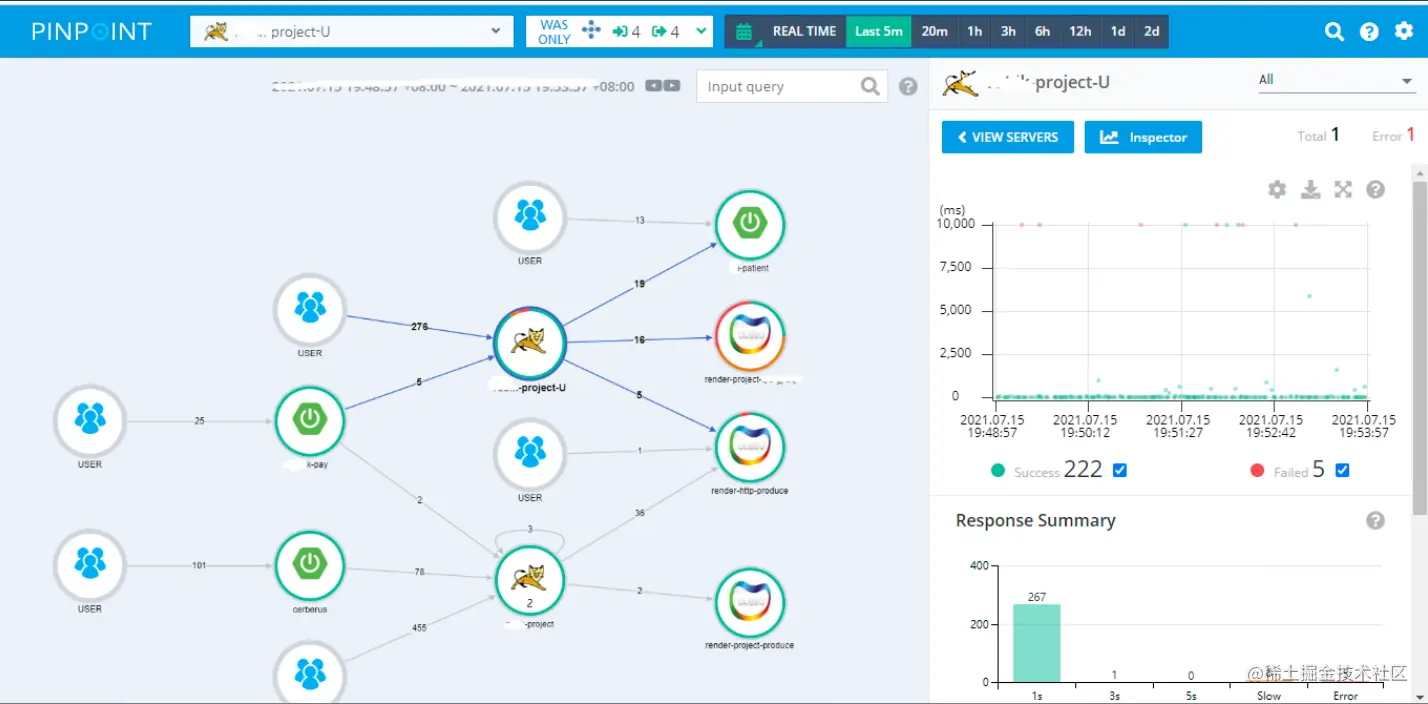Viewport: 1428px width, 704px height.
Task: Select the 6h time range
Action: [1042, 31]
